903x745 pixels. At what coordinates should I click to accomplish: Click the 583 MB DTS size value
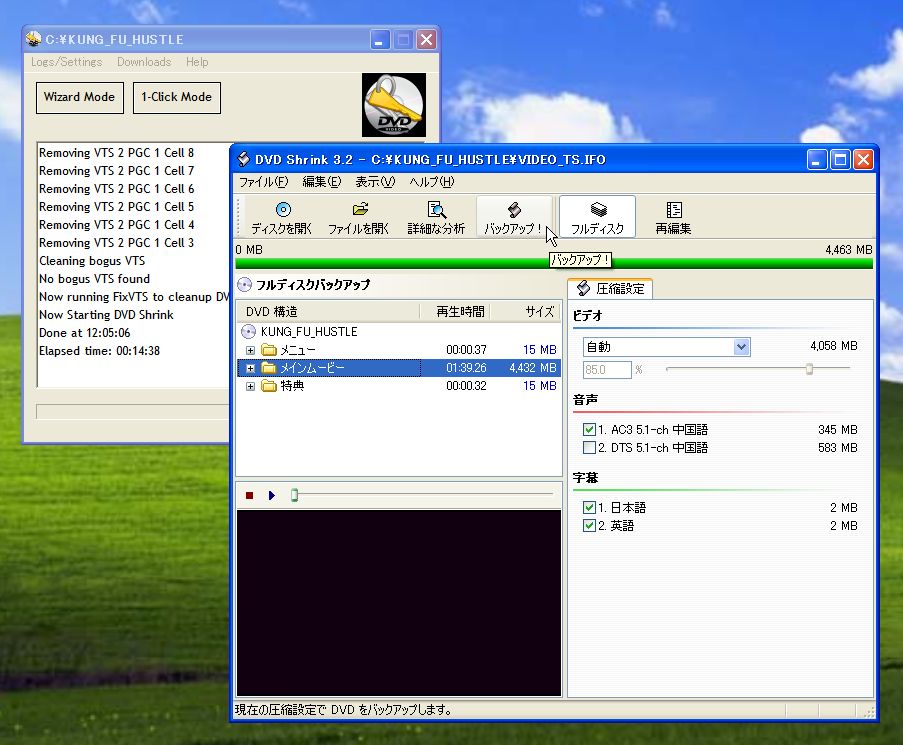(837, 447)
